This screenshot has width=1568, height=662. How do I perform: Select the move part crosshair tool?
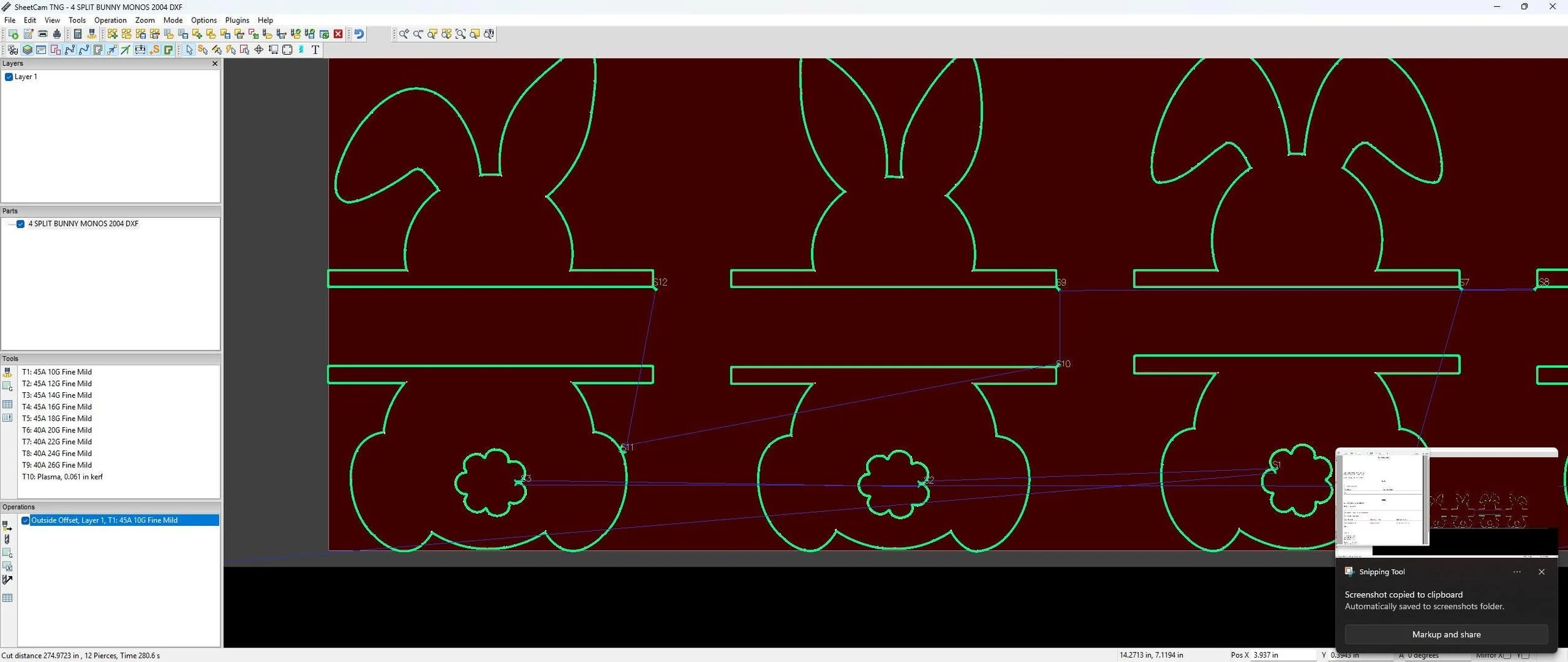coord(258,50)
